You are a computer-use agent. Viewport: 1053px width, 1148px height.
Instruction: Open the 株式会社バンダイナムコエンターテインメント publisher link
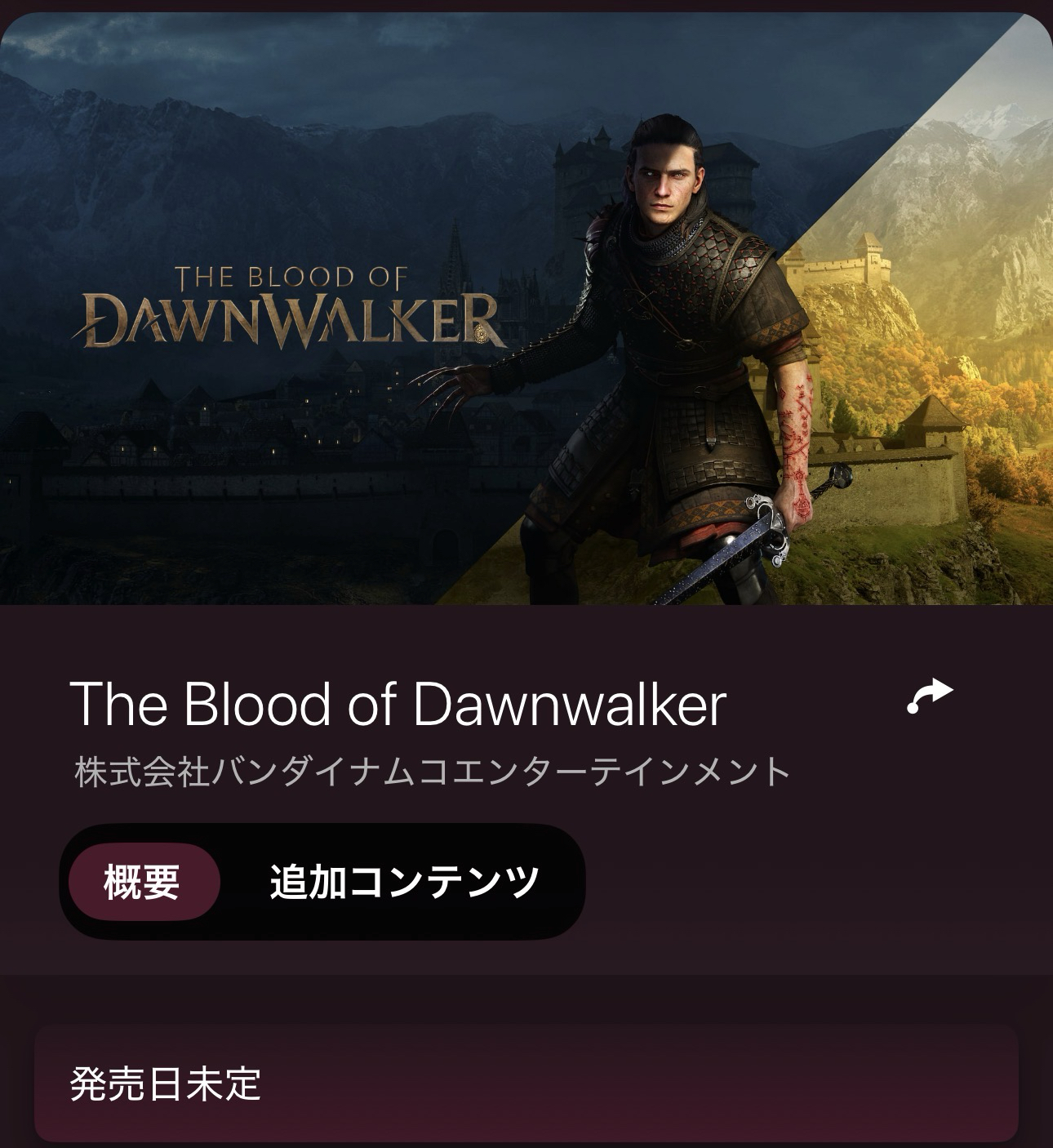(433, 772)
